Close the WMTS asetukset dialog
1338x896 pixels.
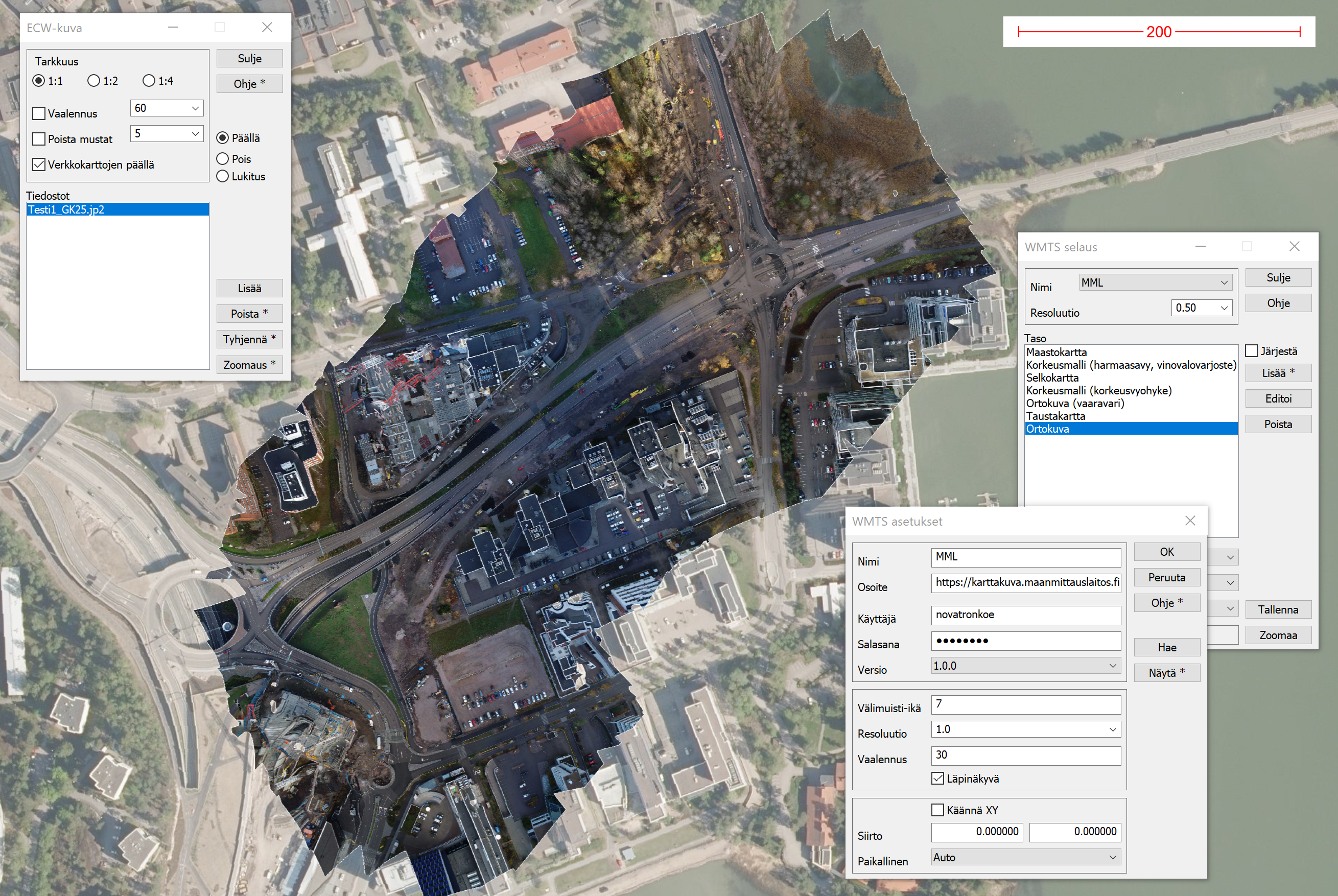point(1190,521)
